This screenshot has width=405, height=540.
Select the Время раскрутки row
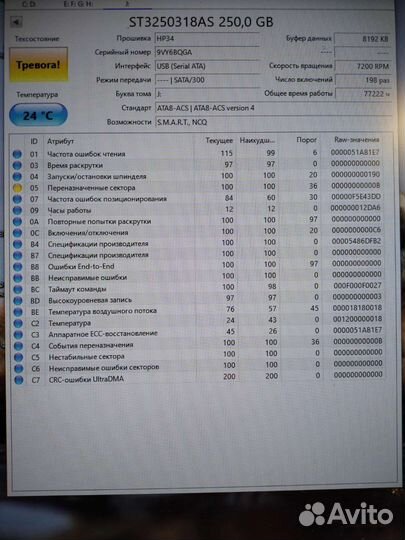pos(197,165)
